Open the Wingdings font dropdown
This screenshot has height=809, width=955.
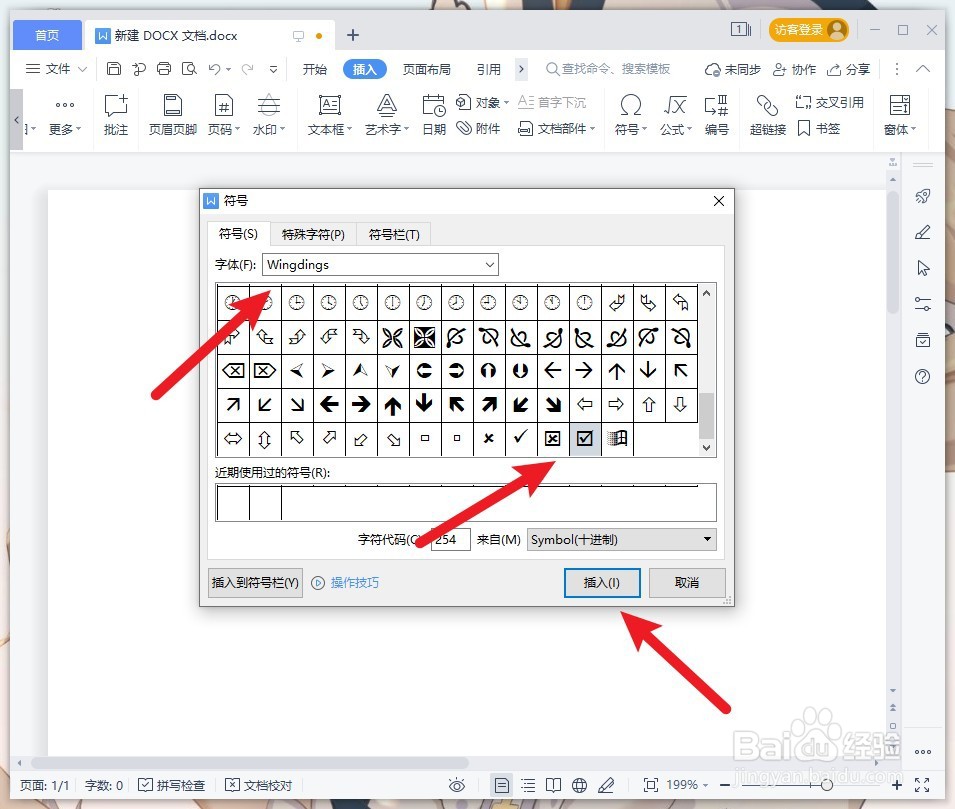click(x=489, y=264)
